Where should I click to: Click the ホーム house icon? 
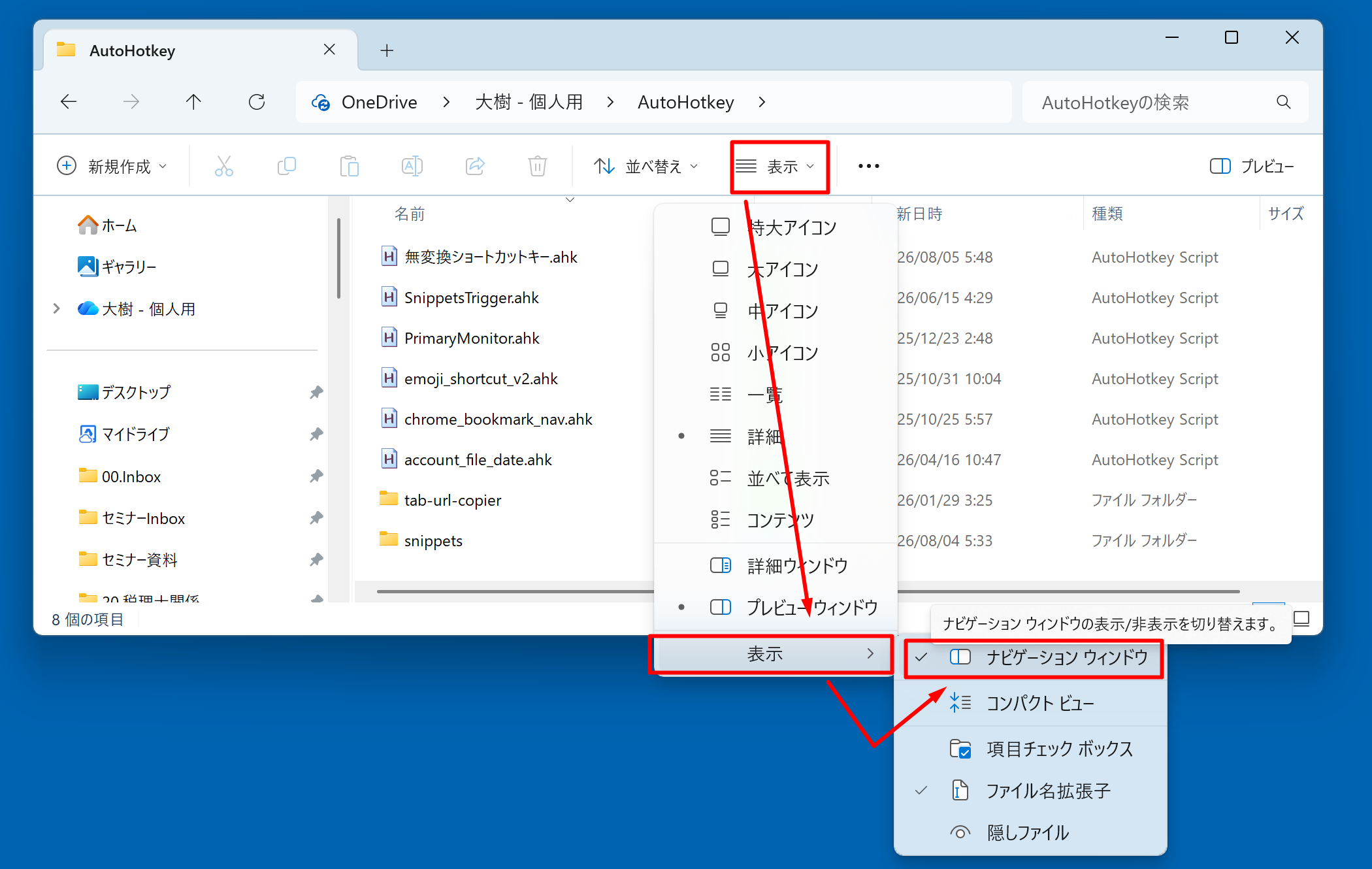(x=88, y=225)
